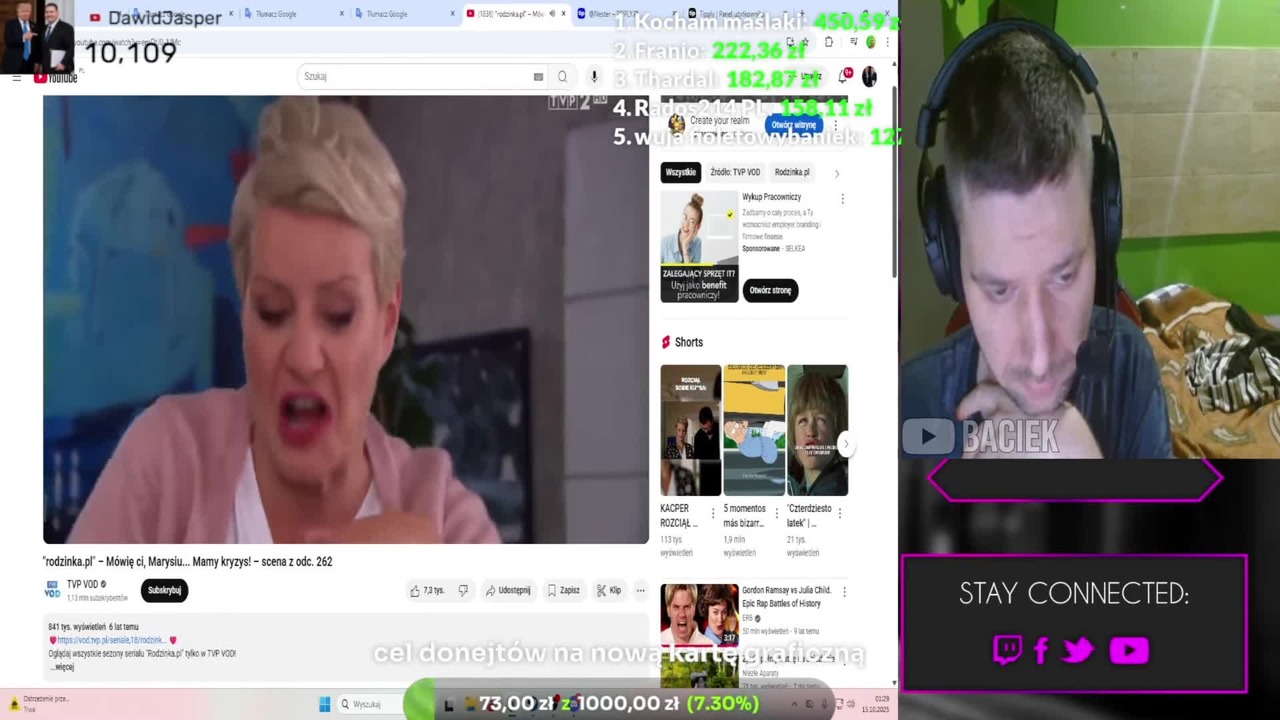Dislike the video with thumbs down icon
Screen dimensions: 1280x720
click(x=463, y=590)
